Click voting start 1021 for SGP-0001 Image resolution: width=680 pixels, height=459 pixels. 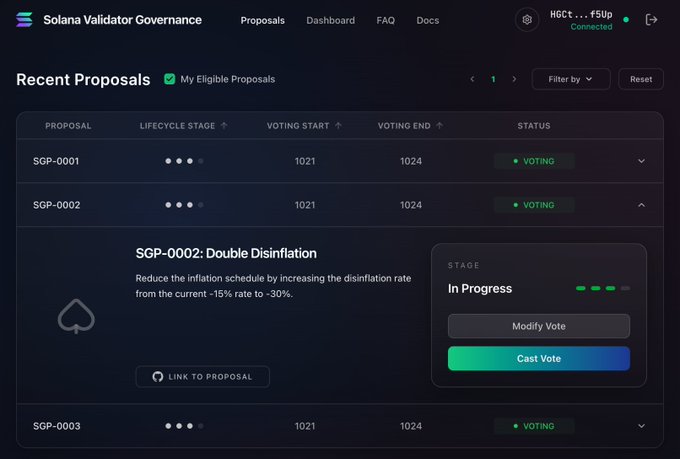click(305, 161)
